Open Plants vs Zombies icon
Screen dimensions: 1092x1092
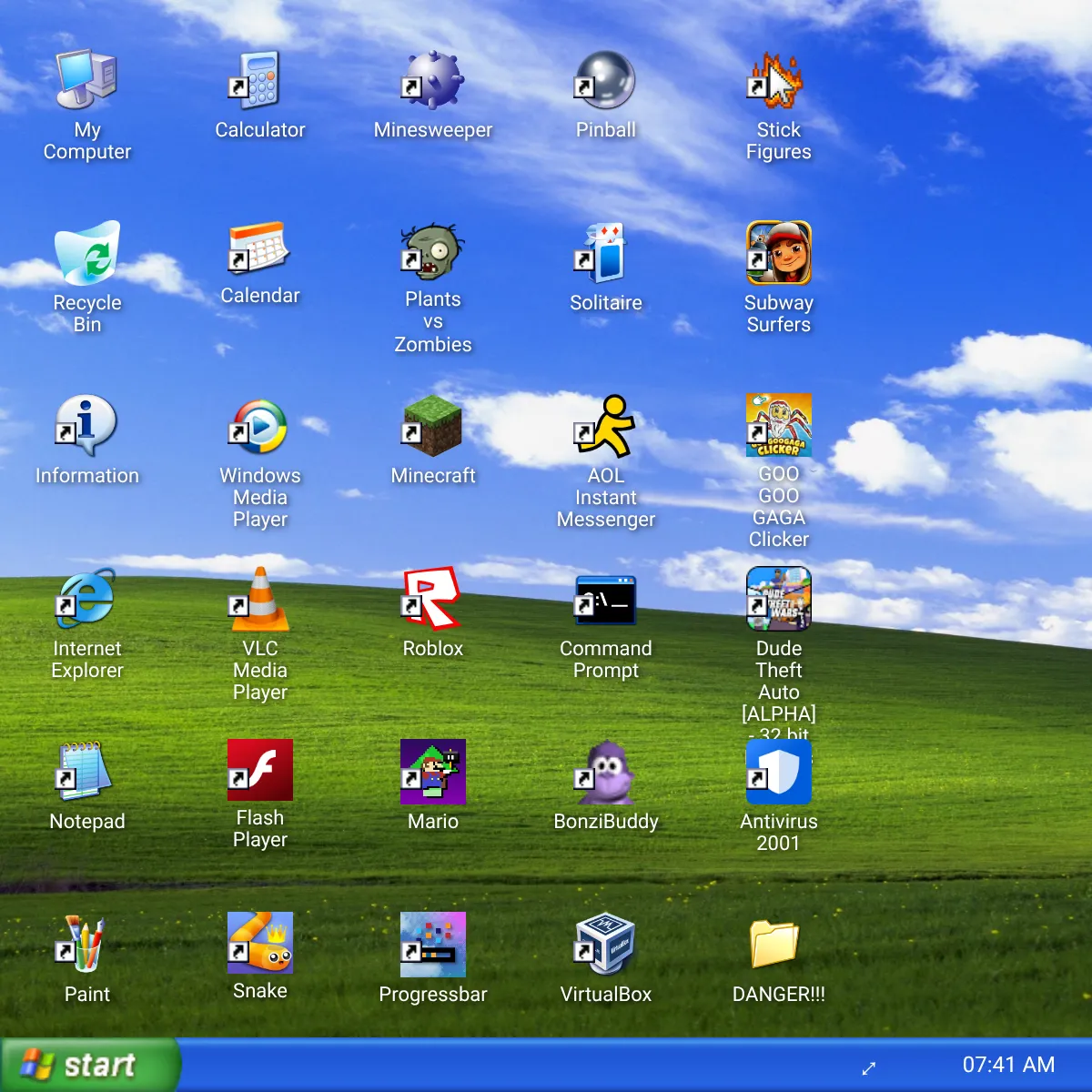433,253
